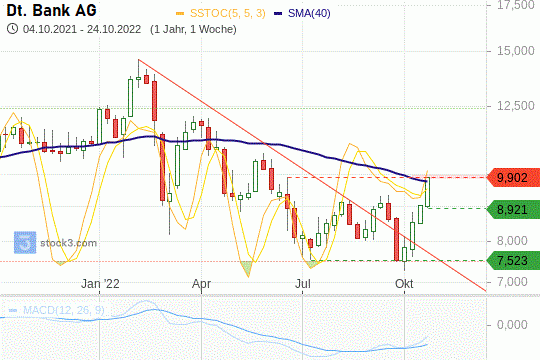Click the (1 Jahr, 1 Woche) interval text

[193, 29]
